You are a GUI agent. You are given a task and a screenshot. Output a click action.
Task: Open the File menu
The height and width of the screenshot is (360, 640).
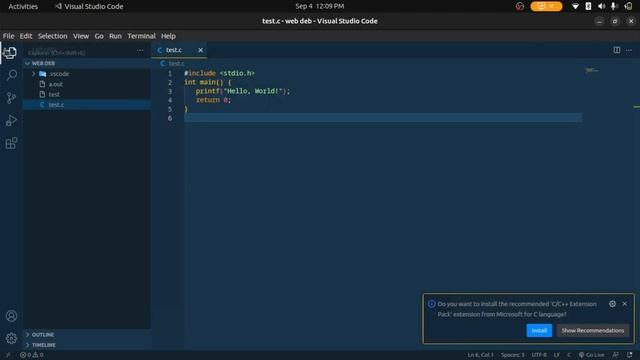pos(8,36)
